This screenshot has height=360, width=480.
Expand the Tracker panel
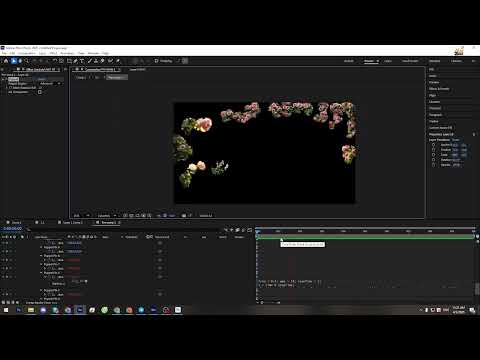pos(434,121)
